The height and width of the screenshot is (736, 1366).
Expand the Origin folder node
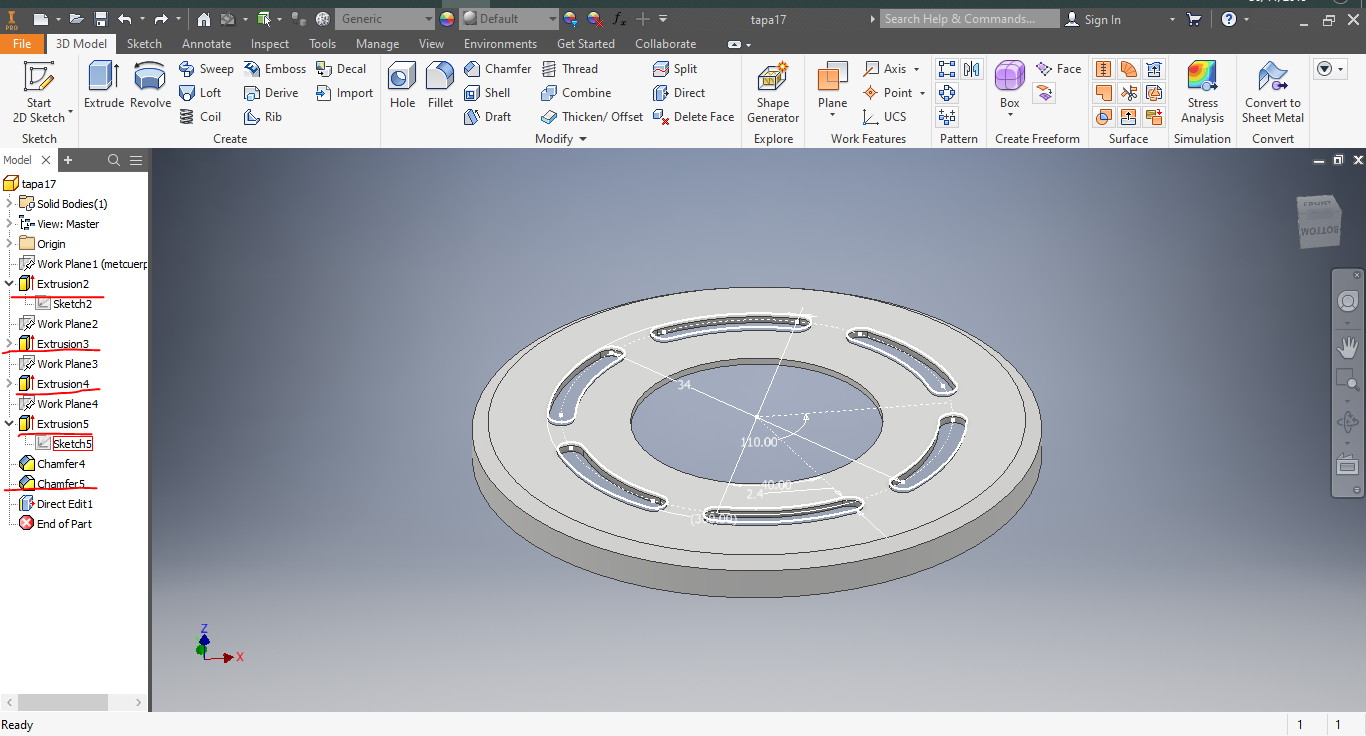pyautogui.click(x=10, y=244)
